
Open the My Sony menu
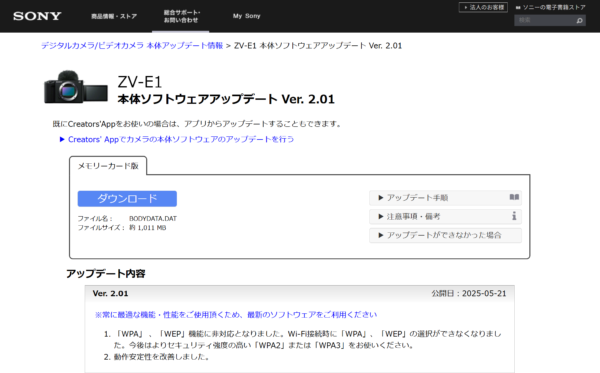[x=246, y=16]
